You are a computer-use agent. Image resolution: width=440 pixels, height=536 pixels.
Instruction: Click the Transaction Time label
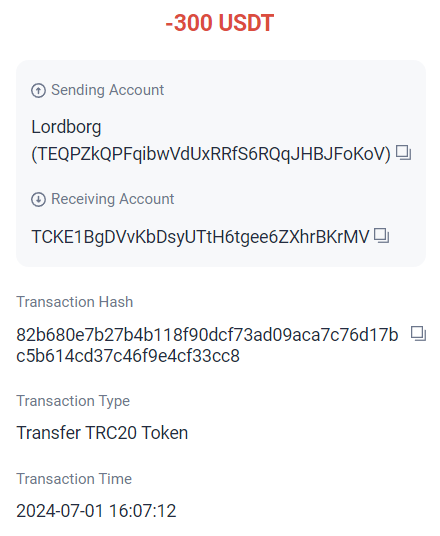[x=74, y=479]
